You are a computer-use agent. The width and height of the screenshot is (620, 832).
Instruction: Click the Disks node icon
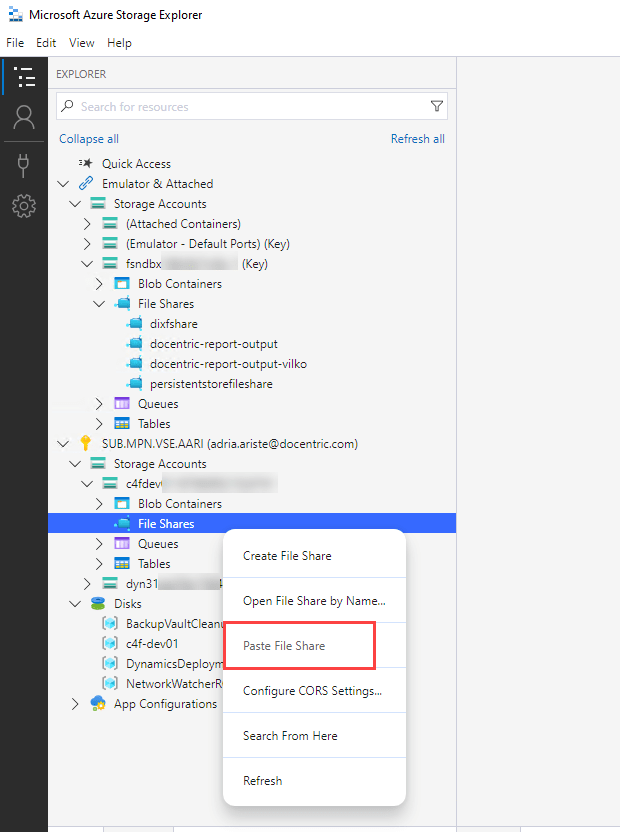coord(98,603)
